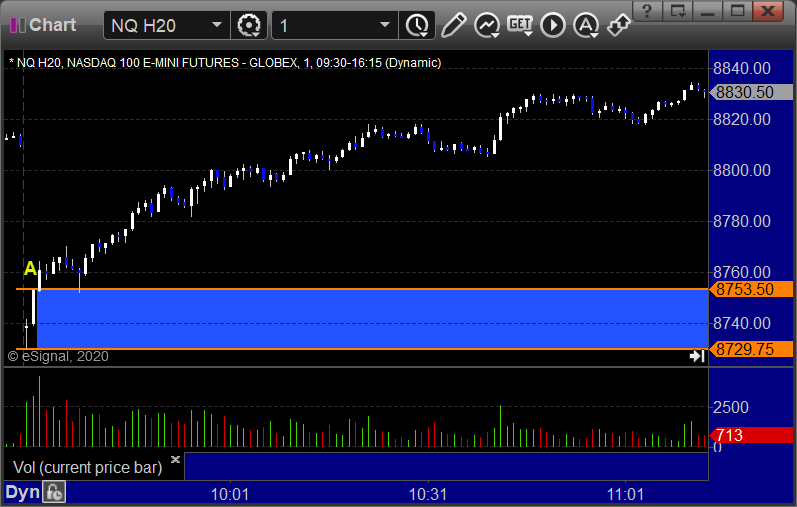This screenshot has width=797, height=507.
Task: Close the Vol study label
Action: 175,459
